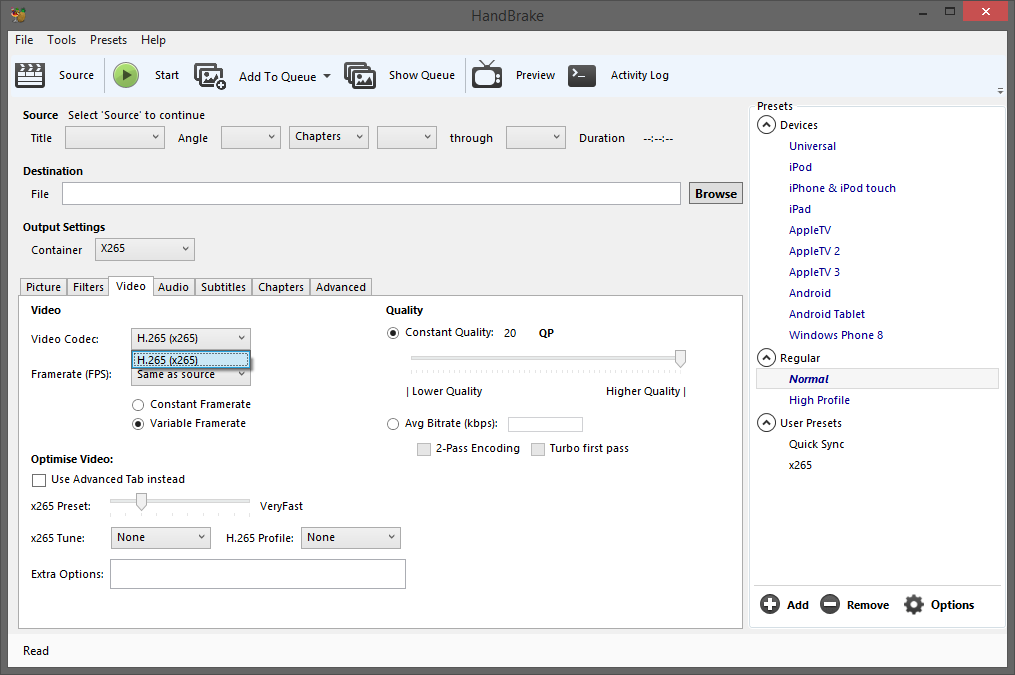Select the Quick Sync user preset
The height and width of the screenshot is (675, 1015).
pos(816,445)
